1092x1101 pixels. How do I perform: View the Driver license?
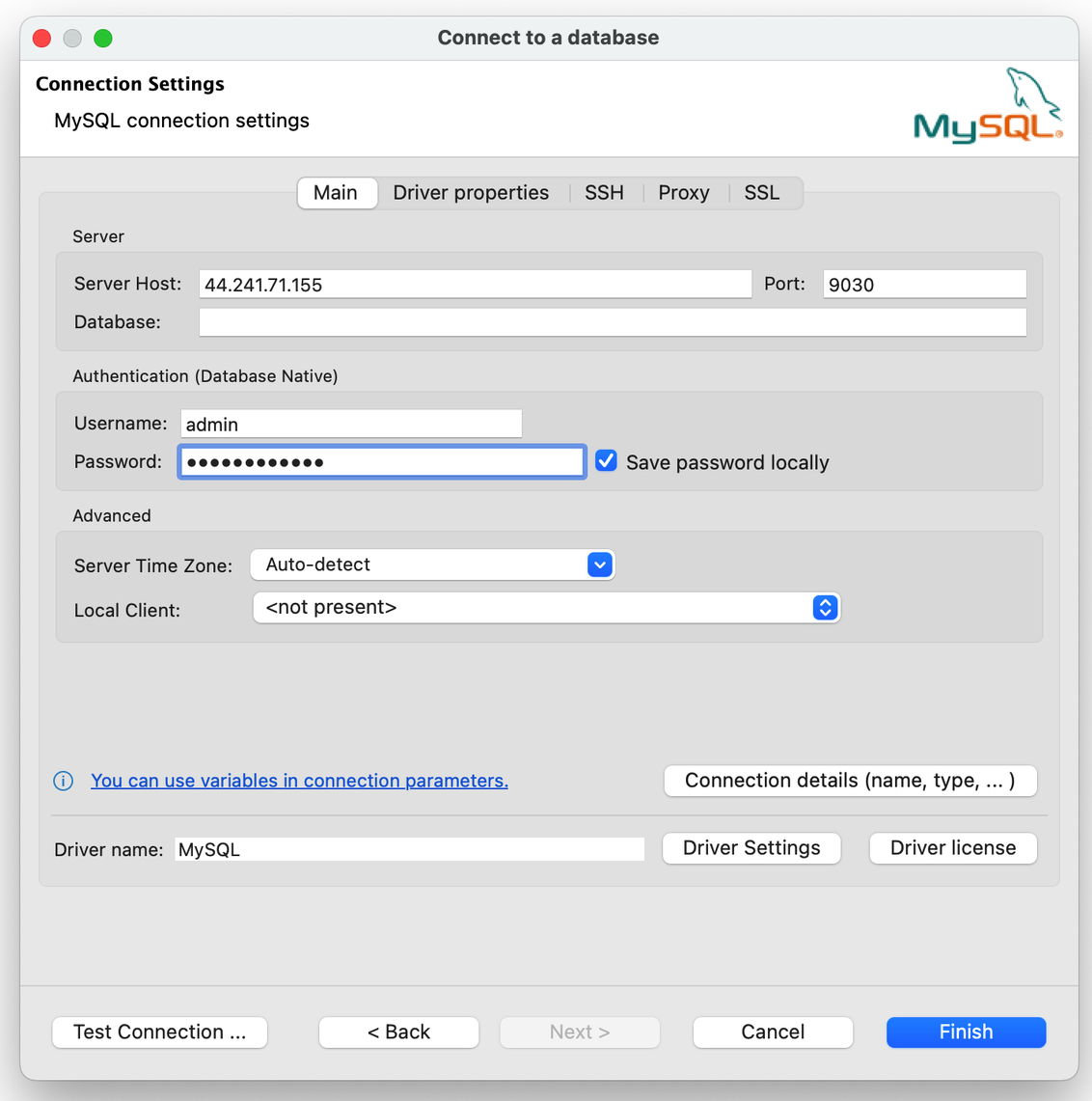952,848
